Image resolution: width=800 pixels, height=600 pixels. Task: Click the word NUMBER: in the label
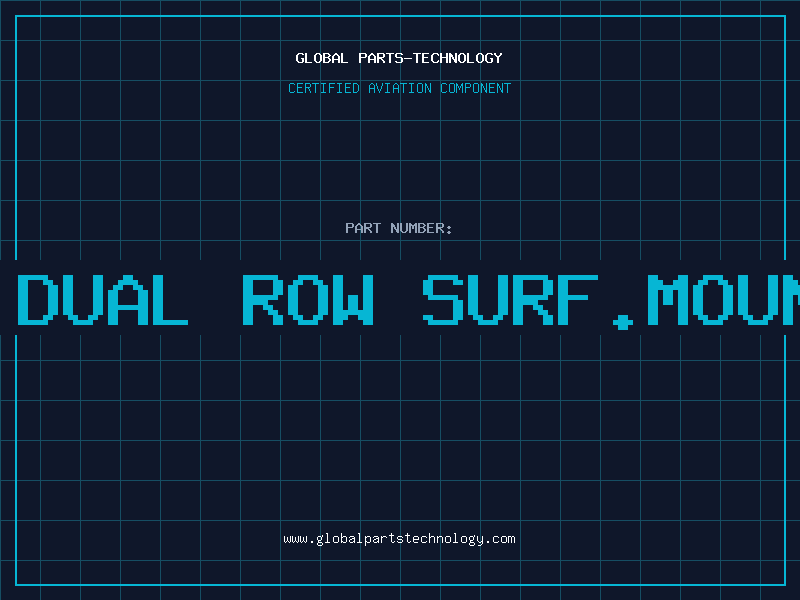tap(422, 229)
